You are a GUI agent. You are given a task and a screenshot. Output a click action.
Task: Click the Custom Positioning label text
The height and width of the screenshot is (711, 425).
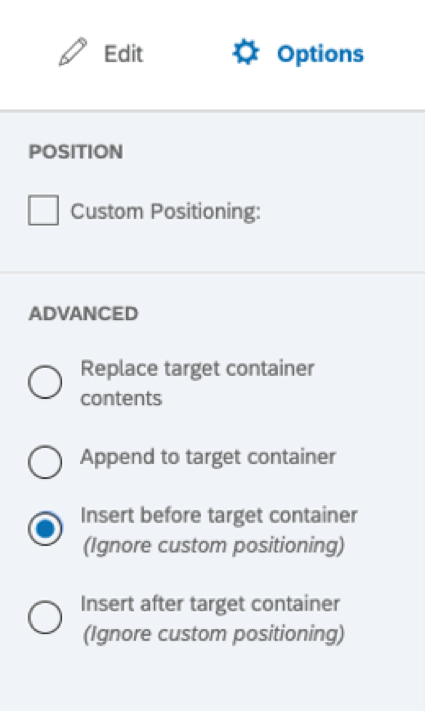click(166, 211)
